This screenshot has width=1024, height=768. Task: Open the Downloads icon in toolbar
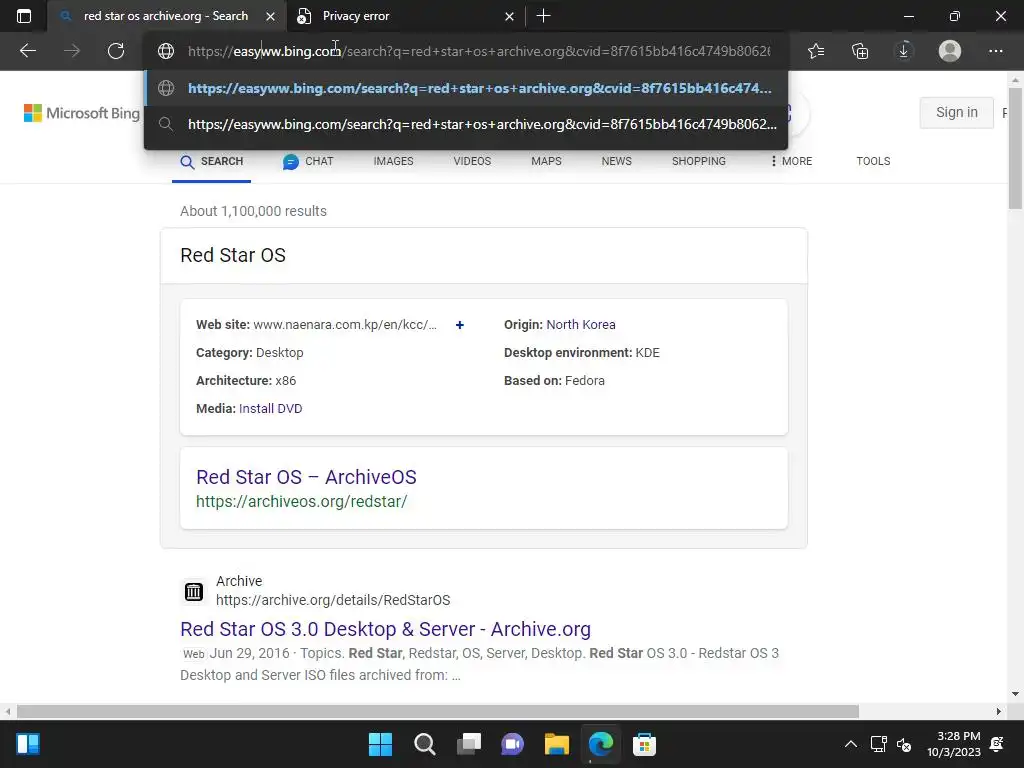(x=904, y=51)
